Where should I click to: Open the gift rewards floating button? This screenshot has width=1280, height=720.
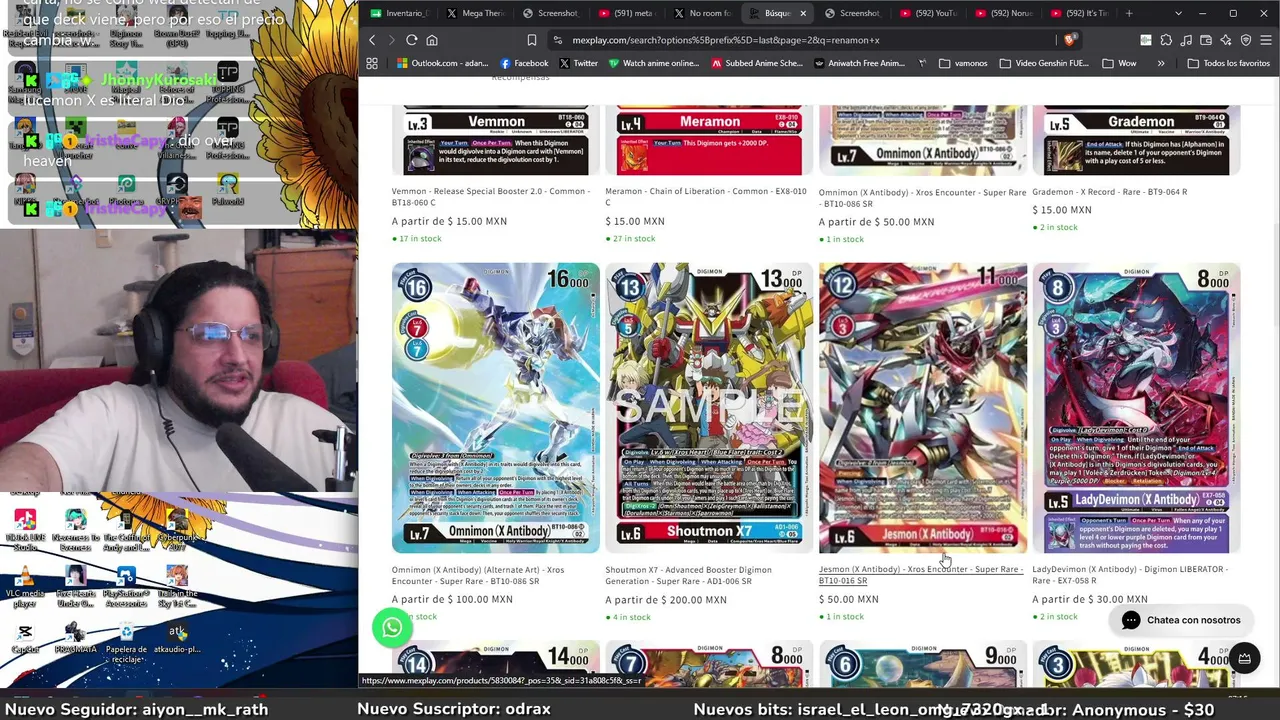(1244, 658)
